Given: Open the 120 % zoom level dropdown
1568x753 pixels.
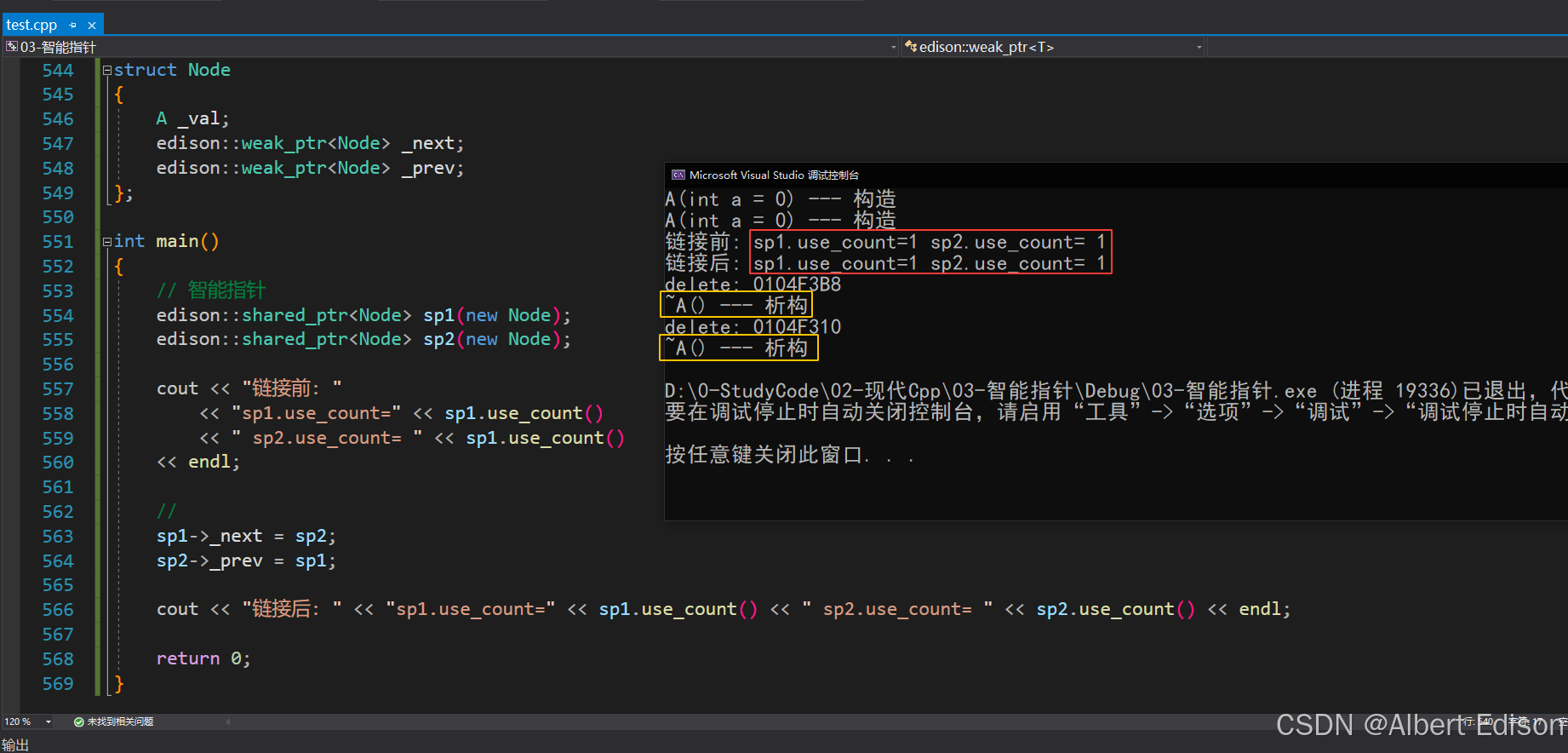Looking at the screenshot, I should coord(49,721).
